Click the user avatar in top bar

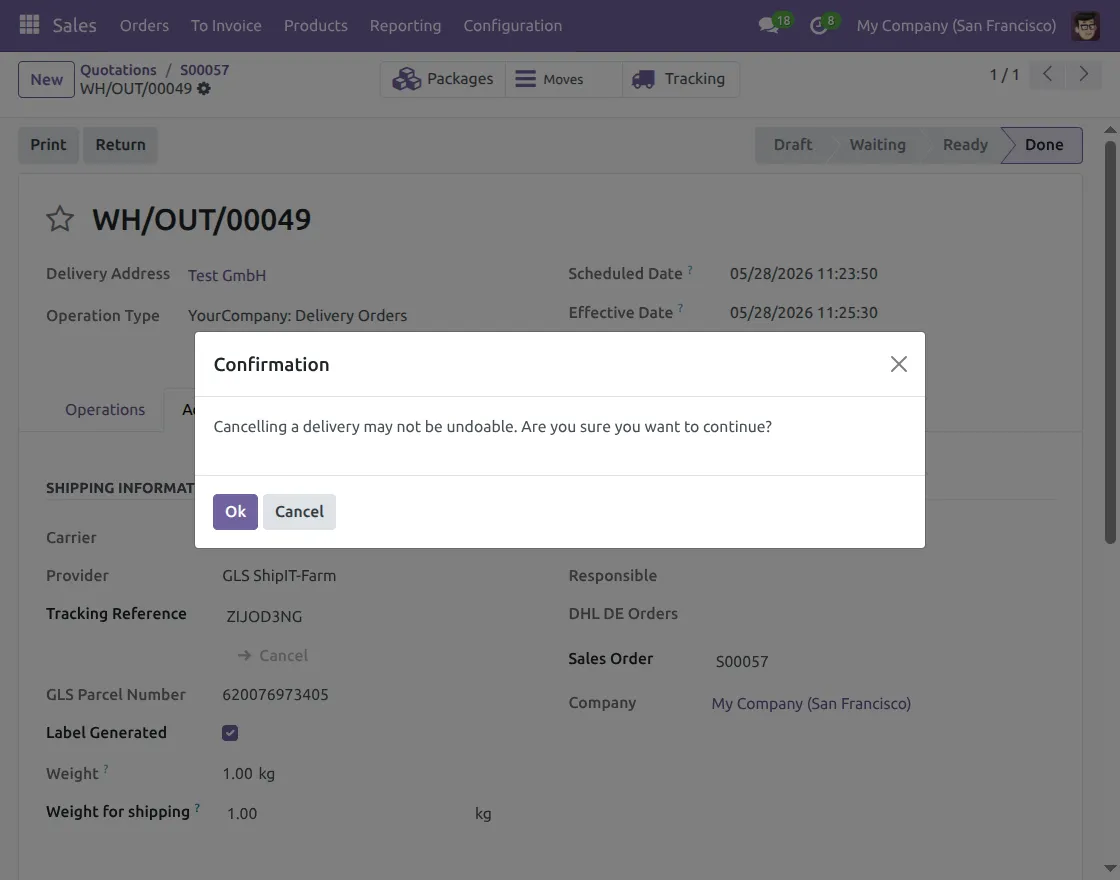pos(1085,26)
